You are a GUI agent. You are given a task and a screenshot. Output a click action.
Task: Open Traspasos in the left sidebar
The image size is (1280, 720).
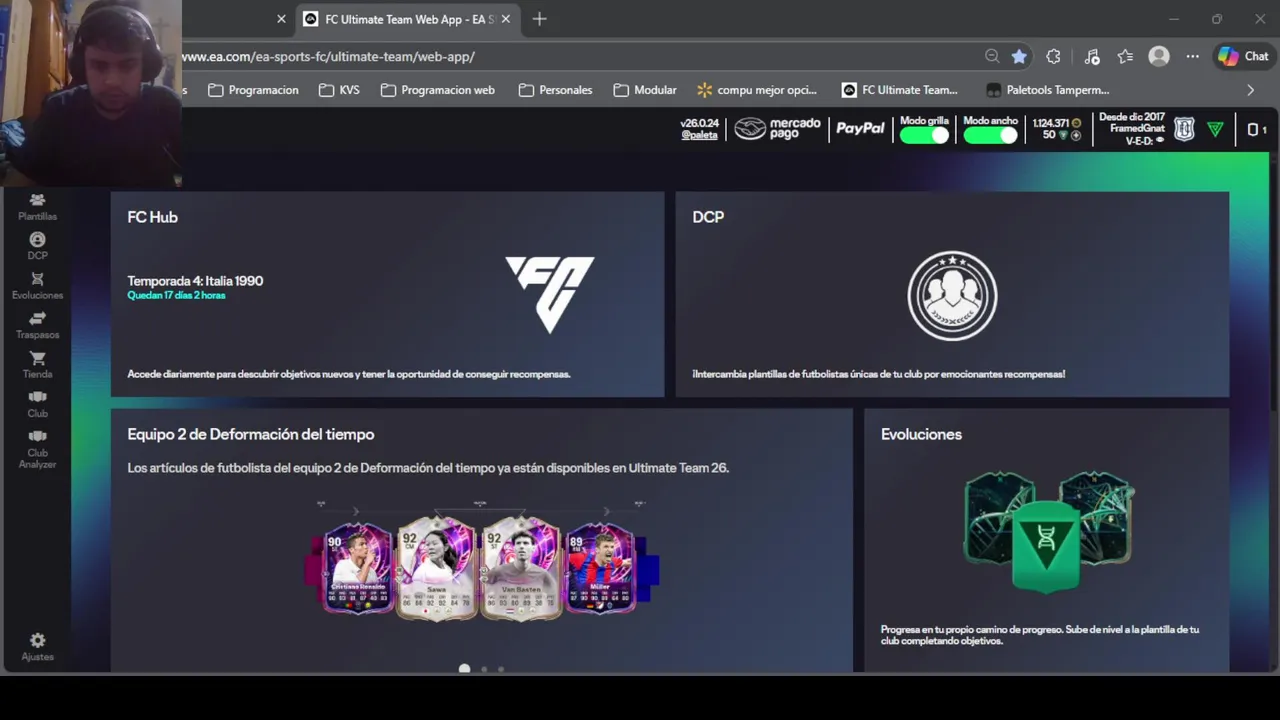[x=37, y=325]
